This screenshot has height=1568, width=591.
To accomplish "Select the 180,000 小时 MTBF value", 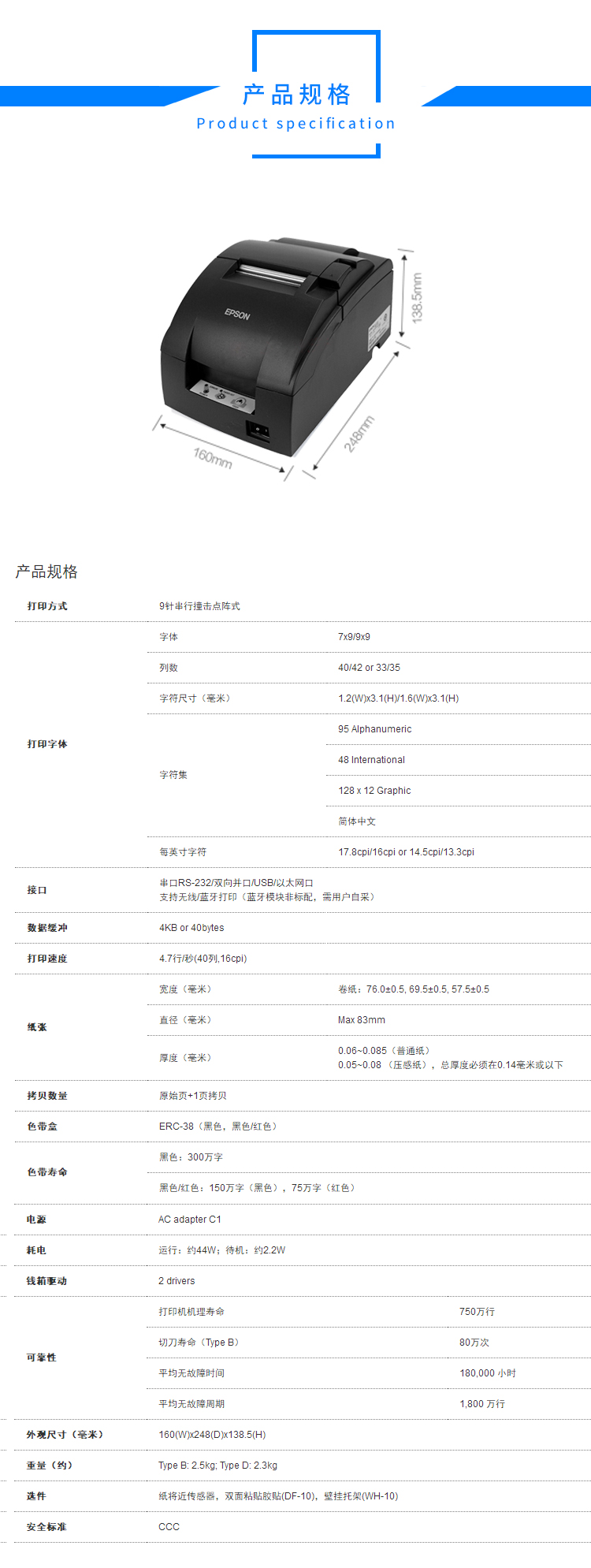I will (x=488, y=1373).
